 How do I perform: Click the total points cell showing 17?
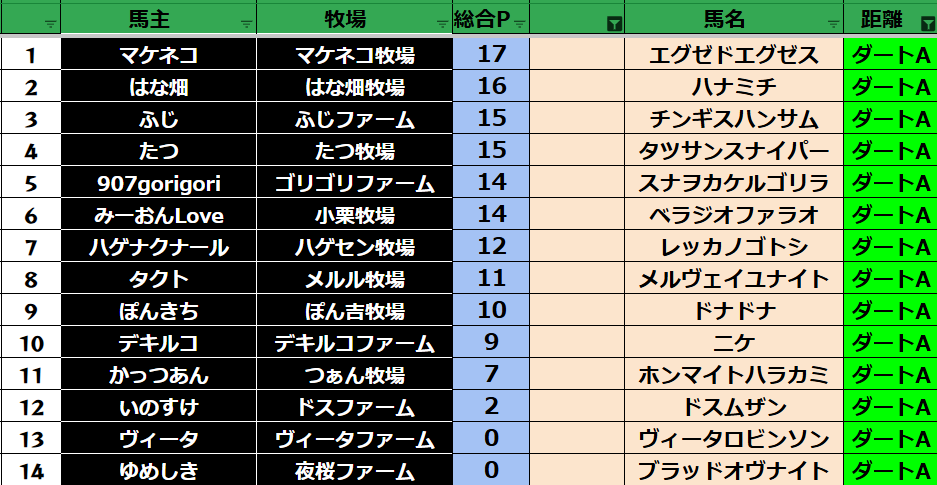491,55
